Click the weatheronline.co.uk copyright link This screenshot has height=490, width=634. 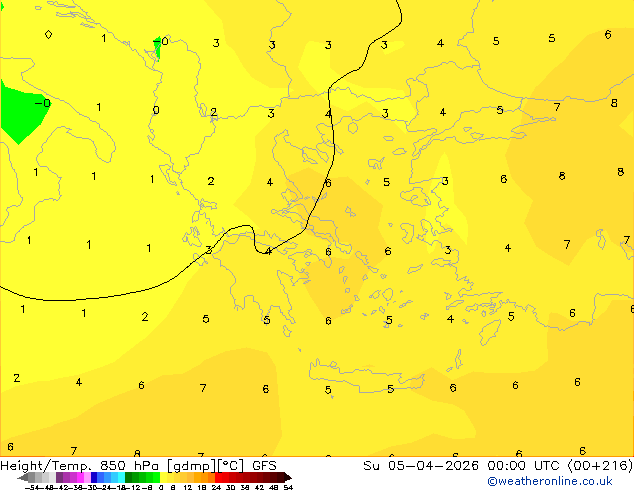point(550,481)
